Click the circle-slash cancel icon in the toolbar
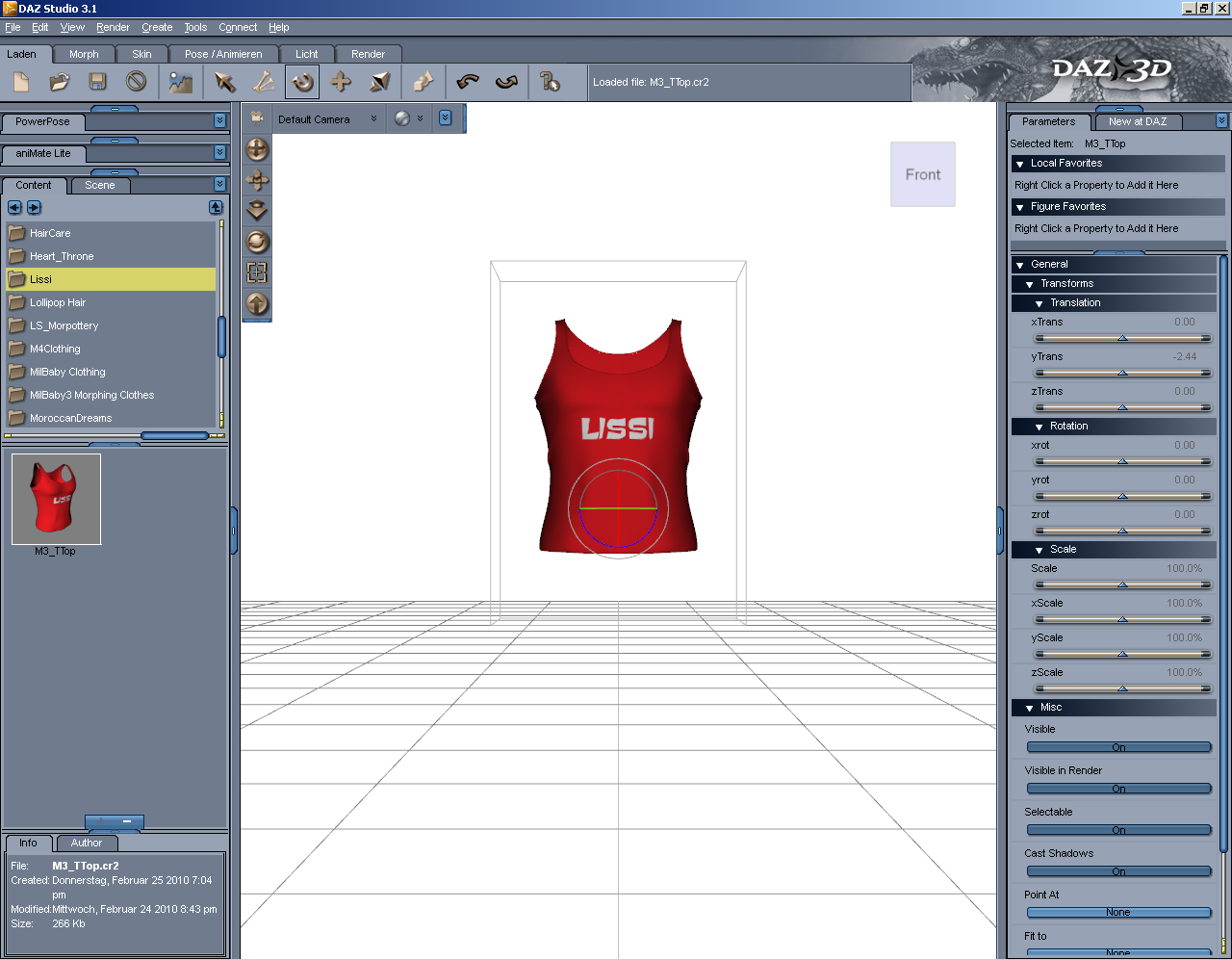The width and height of the screenshot is (1232, 960). [136, 82]
